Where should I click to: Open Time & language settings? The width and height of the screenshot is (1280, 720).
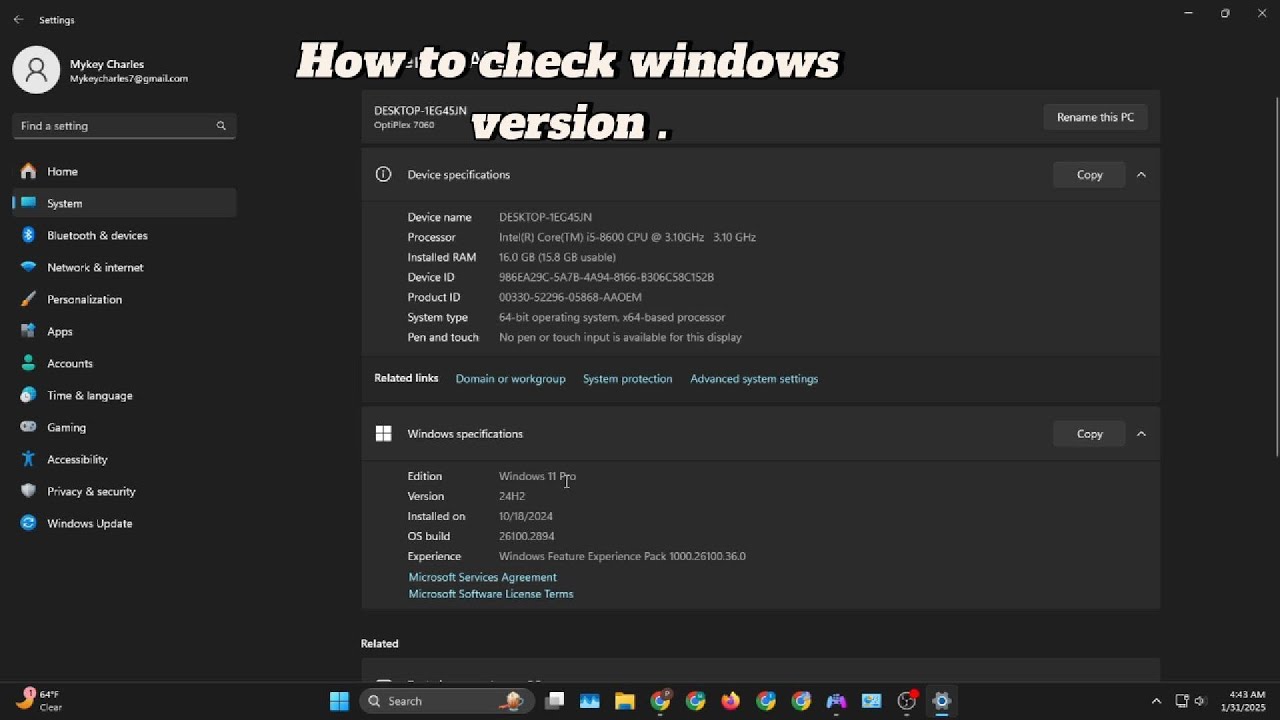coord(124,395)
